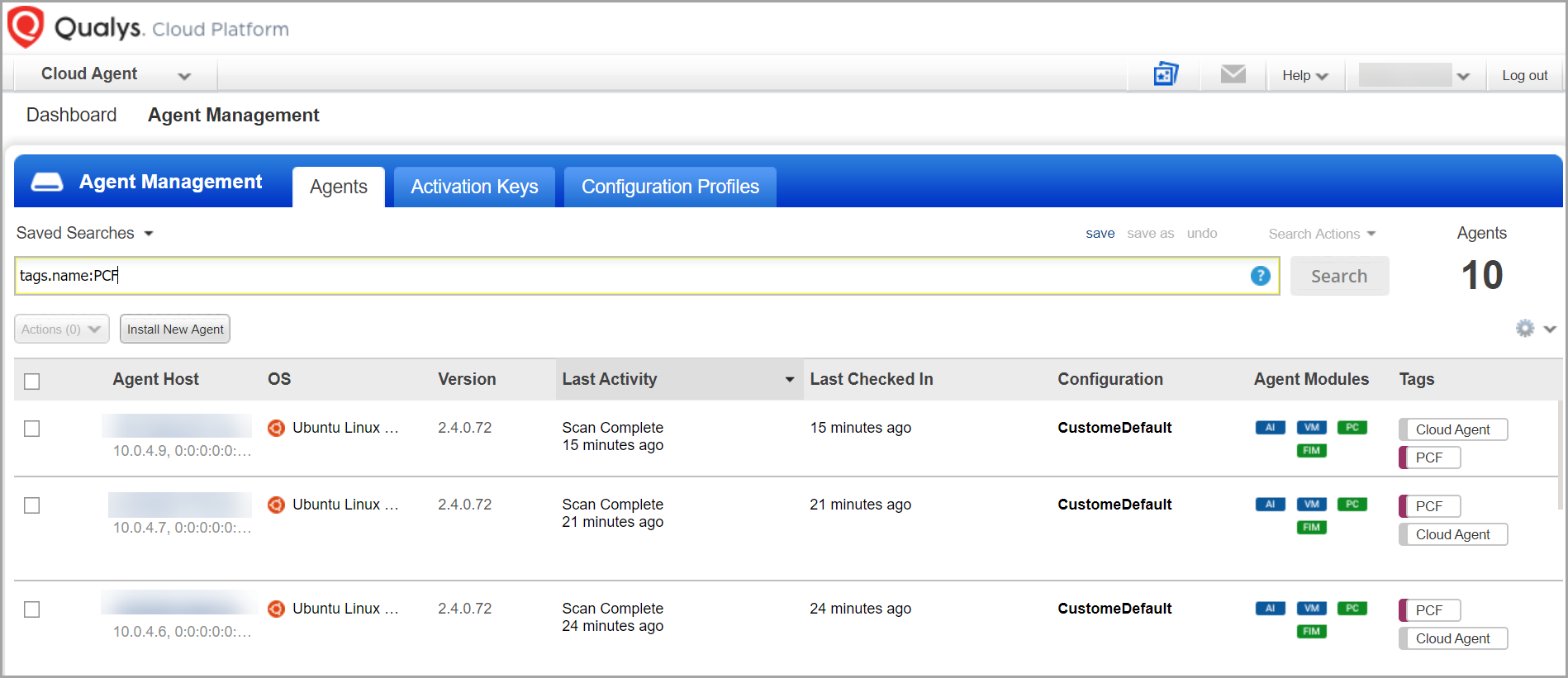This screenshot has height=678, width=1568.
Task: Sort by Last Activity column arrow
Action: pos(789,380)
